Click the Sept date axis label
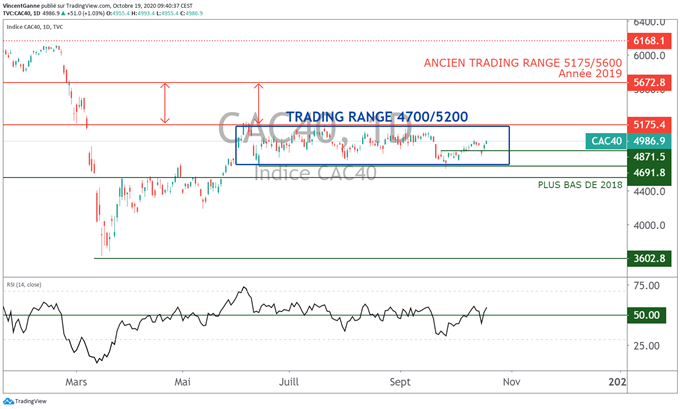 [x=400, y=382]
